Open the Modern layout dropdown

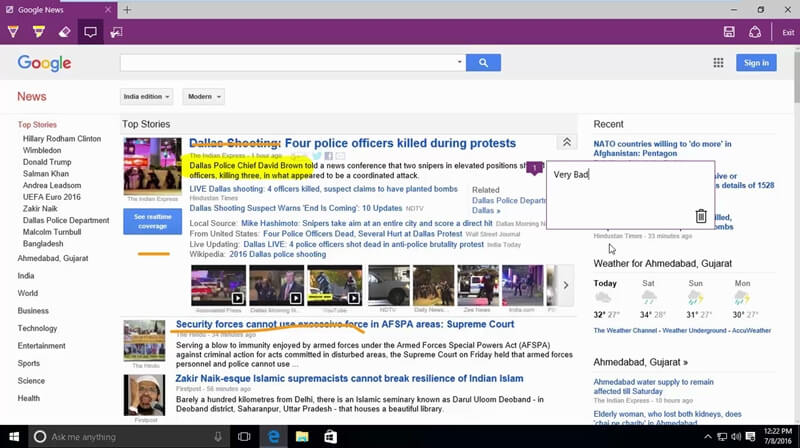[x=203, y=97]
